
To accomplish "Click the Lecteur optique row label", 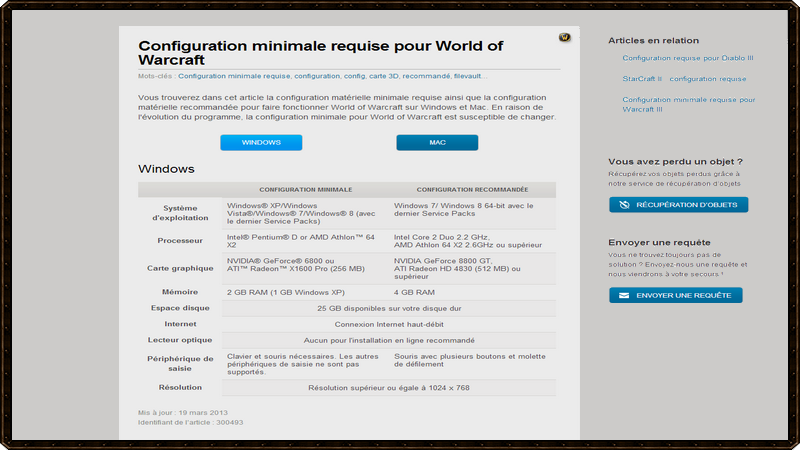I will 180,339.
